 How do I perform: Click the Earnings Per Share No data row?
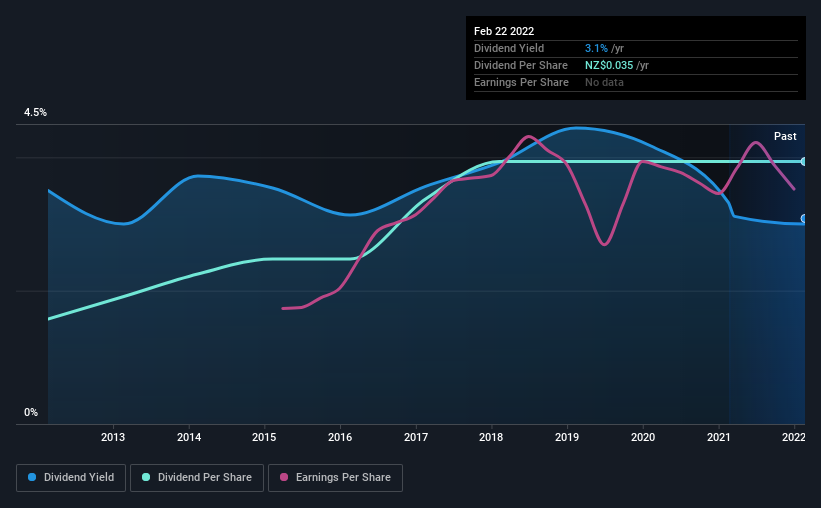pyautogui.click(x=636, y=82)
